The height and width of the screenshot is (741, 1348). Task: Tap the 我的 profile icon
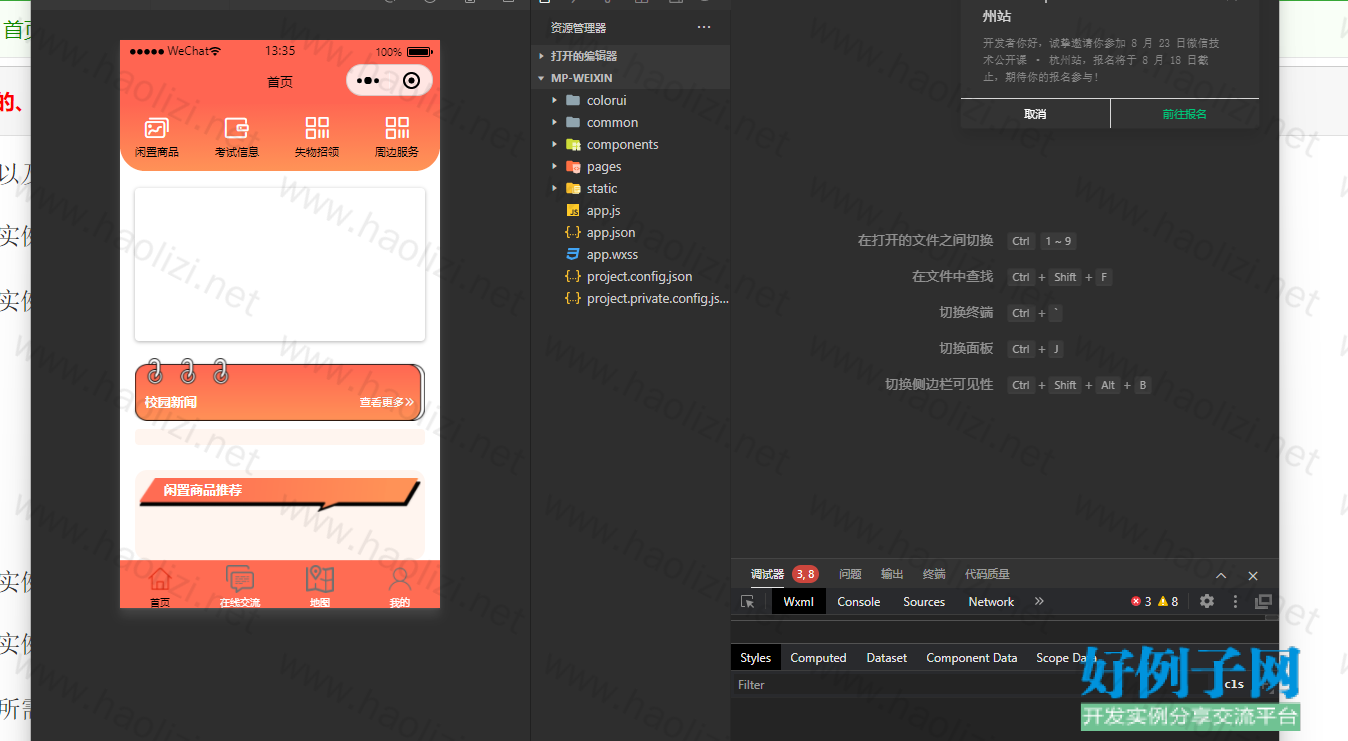tap(400, 580)
